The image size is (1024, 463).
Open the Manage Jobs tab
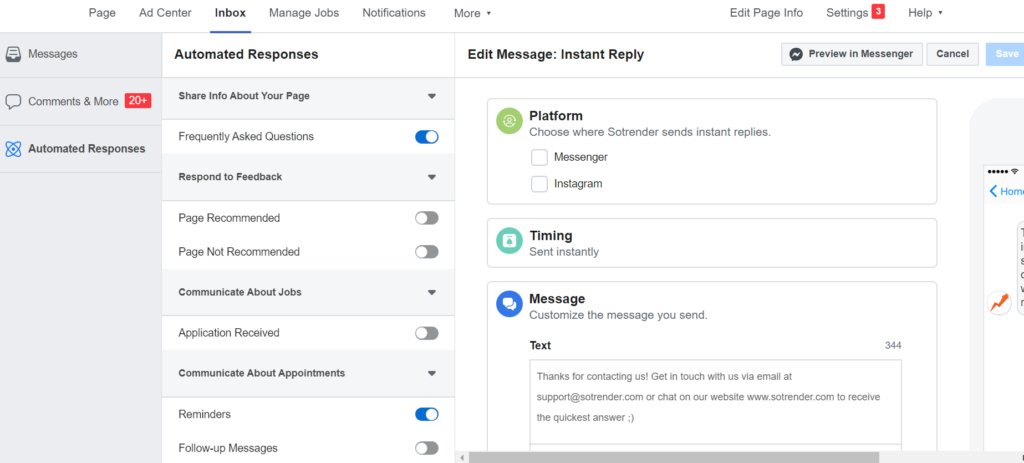[304, 13]
